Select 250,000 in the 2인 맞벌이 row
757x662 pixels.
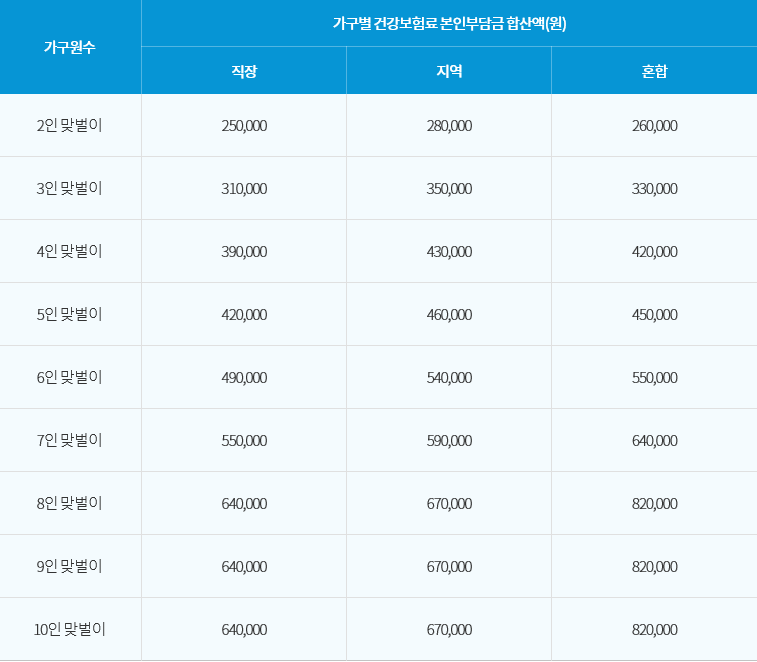(x=244, y=126)
